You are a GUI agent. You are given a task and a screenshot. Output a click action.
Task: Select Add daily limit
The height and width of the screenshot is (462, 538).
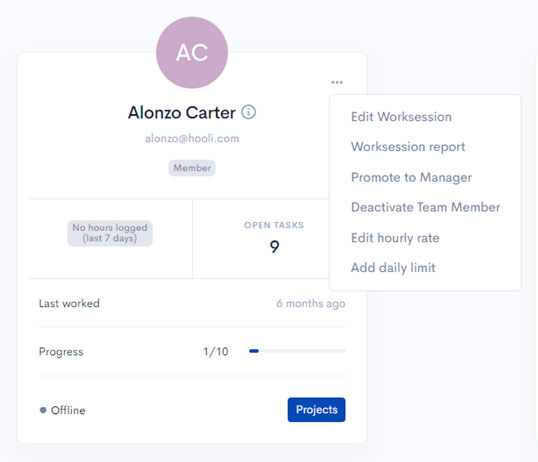393,268
